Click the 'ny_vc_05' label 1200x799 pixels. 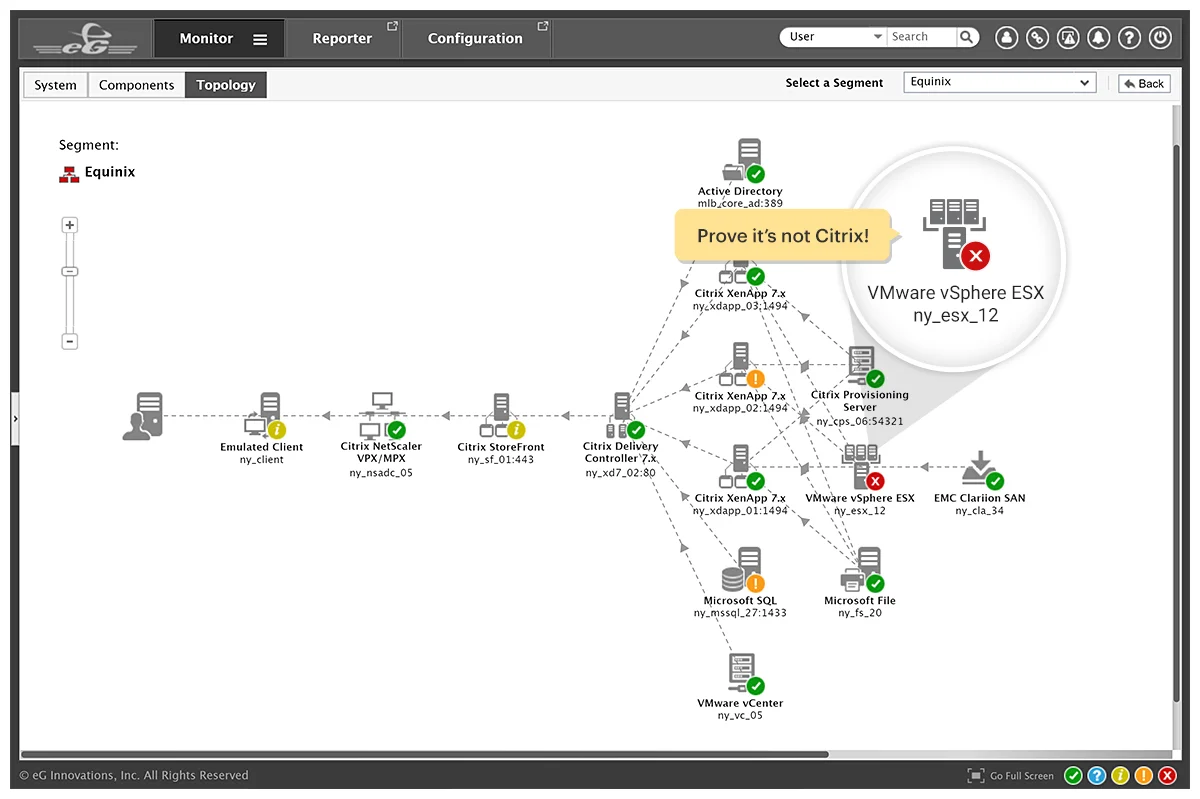741,715
